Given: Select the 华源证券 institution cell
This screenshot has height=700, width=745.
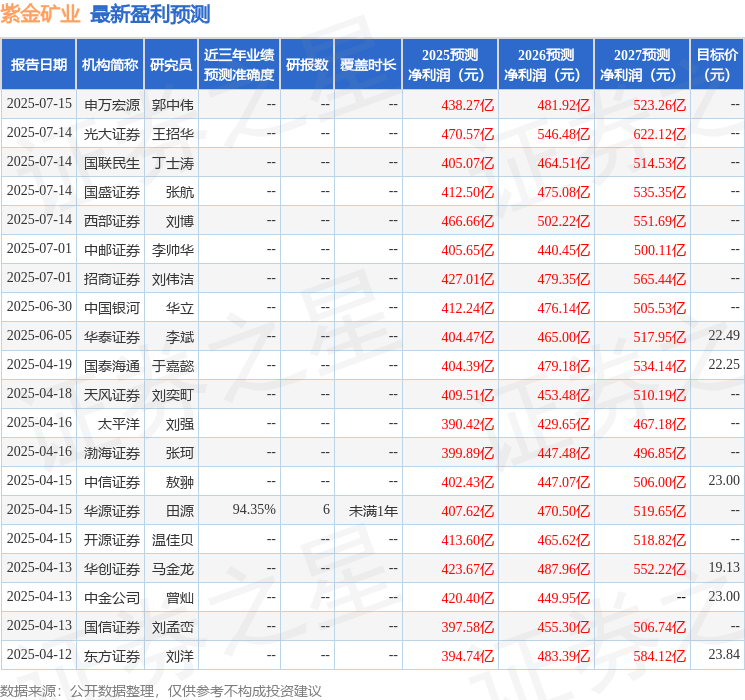Looking at the screenshot, I should point(112,511).
